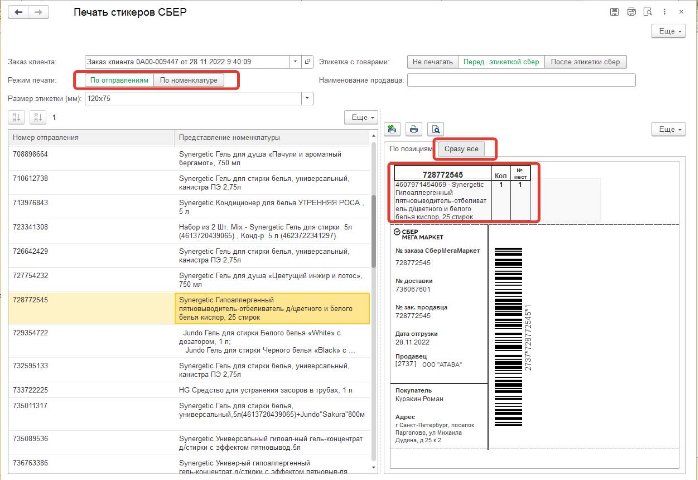Open print preview with the magnifier icon
Viewport: 698px width, 480px height.
(x=435, y=129)
